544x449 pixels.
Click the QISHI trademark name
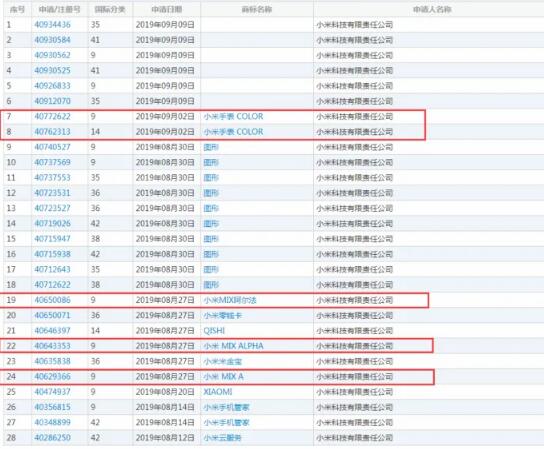coord(214,331)
